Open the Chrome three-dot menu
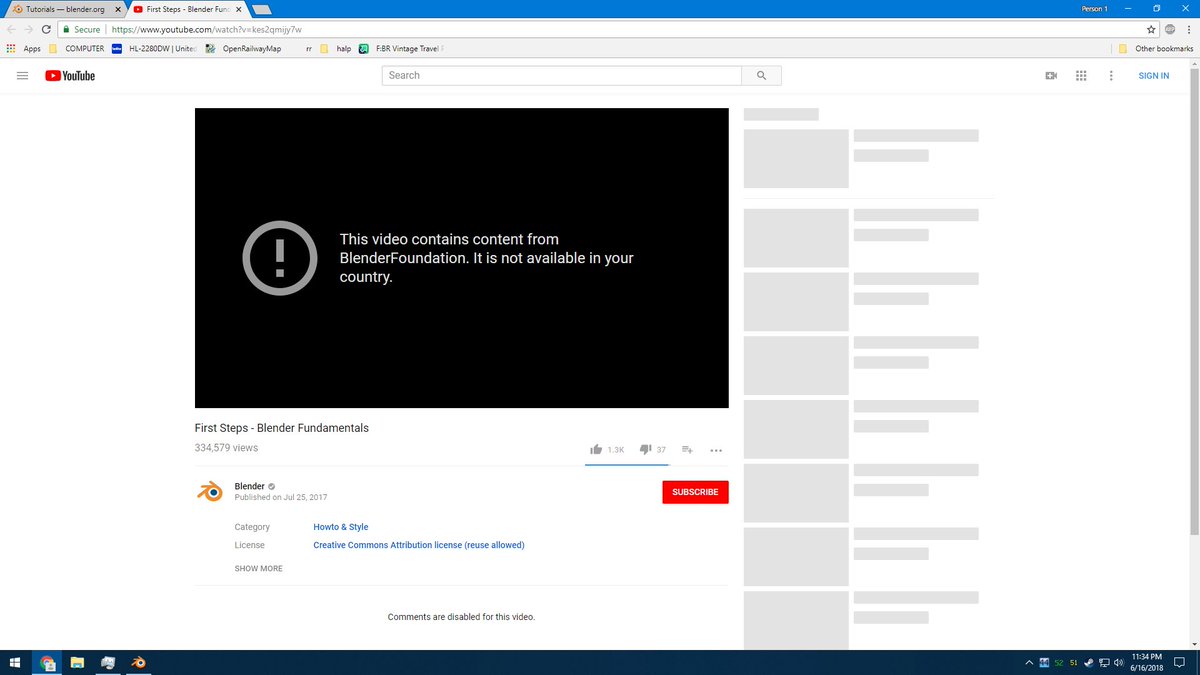1200x675 pixels. click(x=1187, y=29)
